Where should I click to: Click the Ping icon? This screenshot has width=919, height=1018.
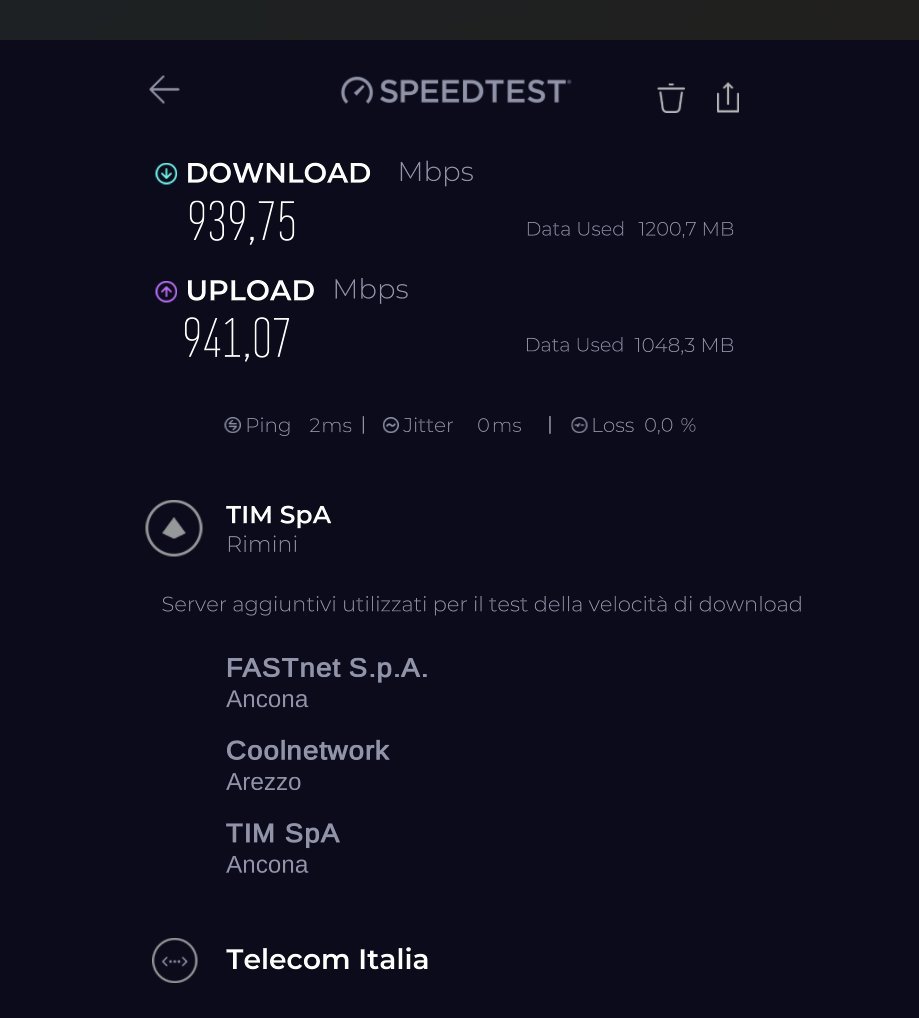point(233,426)
